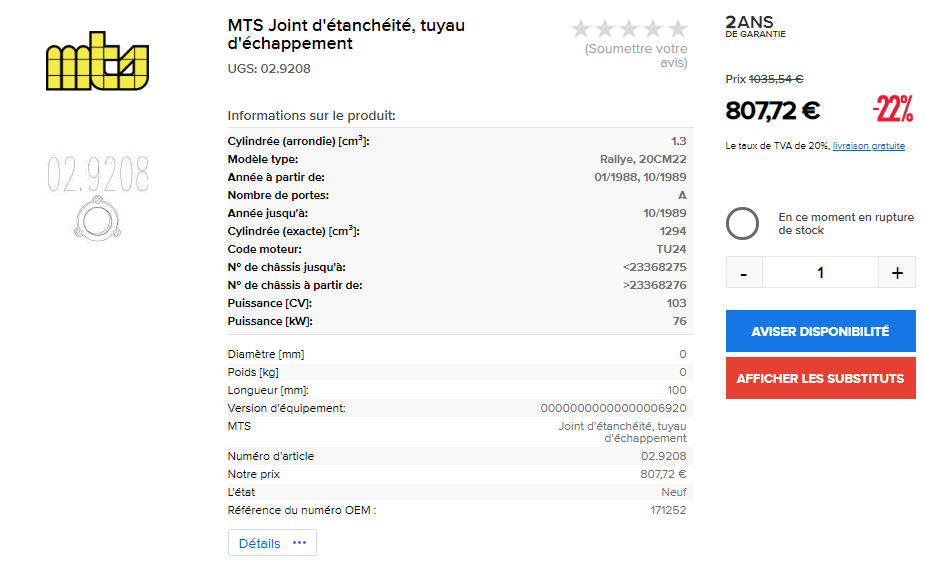
Task: Click the three dots beside Détails
Action: pyautogui.click(x=299, y=543)
